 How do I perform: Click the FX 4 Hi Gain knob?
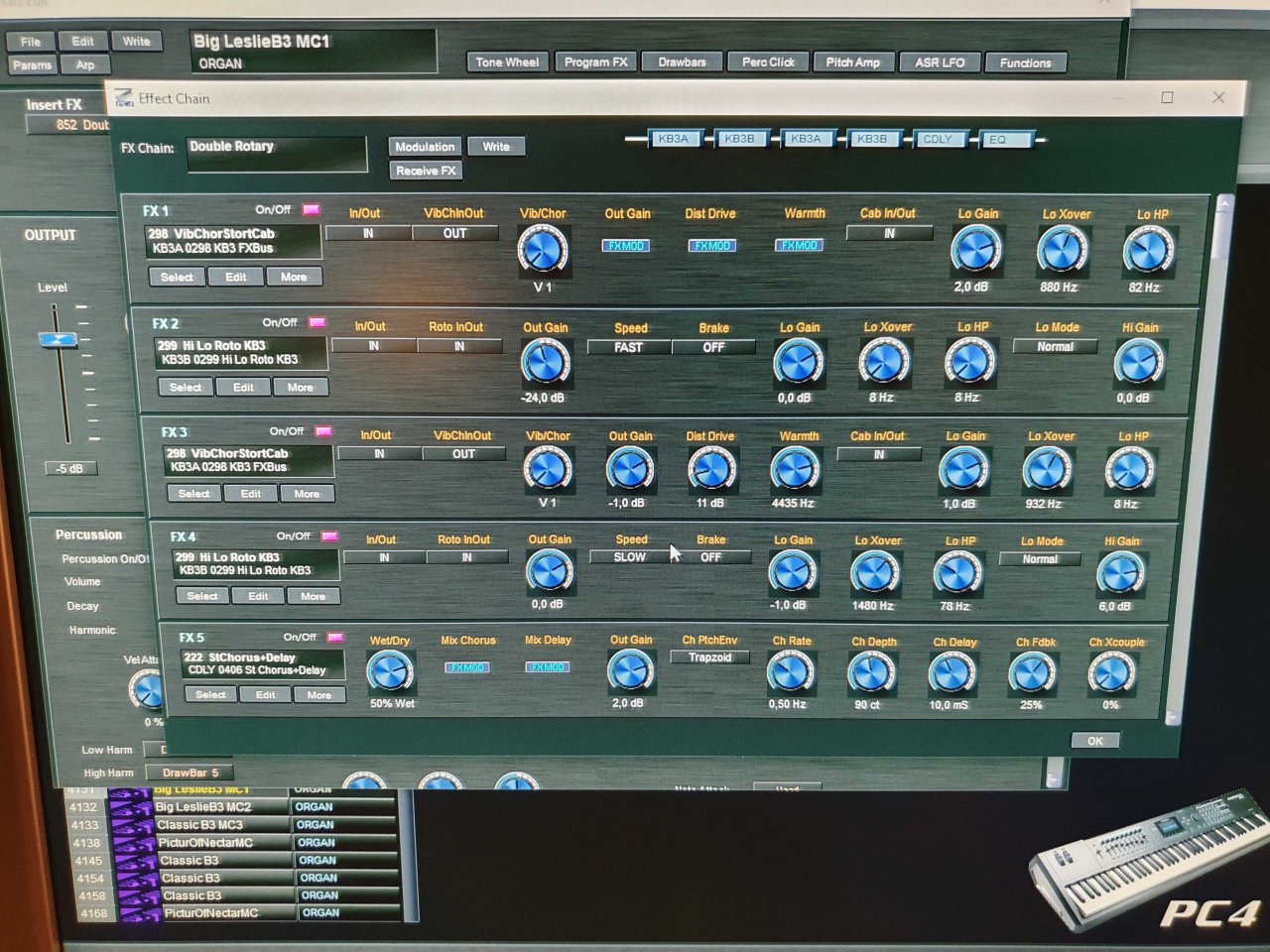click(1120, 573)
